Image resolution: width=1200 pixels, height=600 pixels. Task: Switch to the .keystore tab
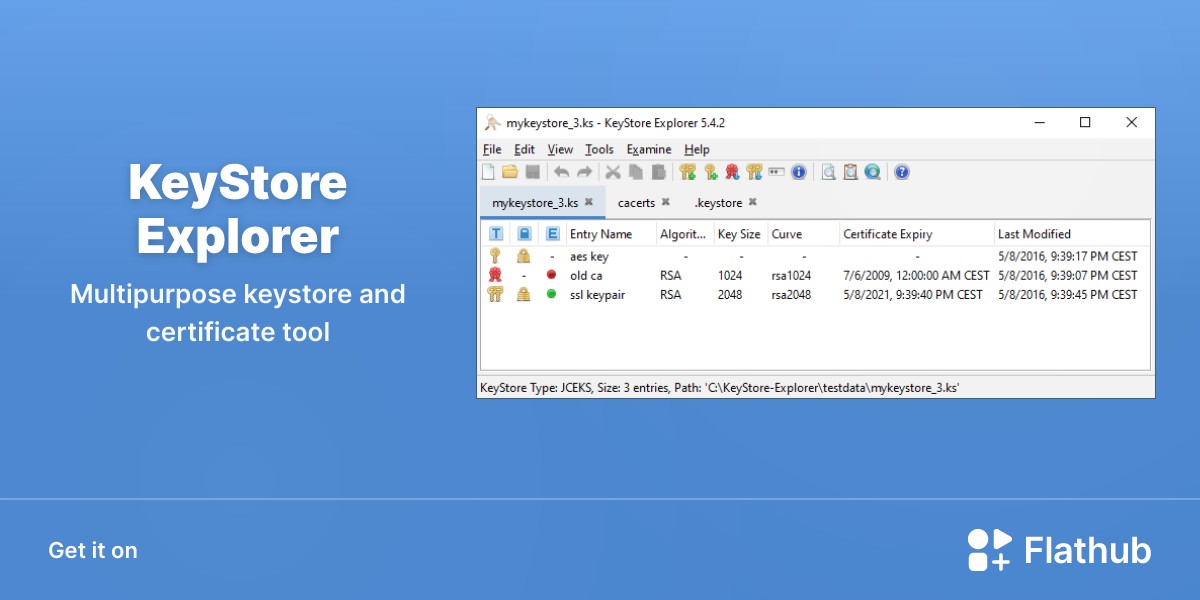pos(718,203)
